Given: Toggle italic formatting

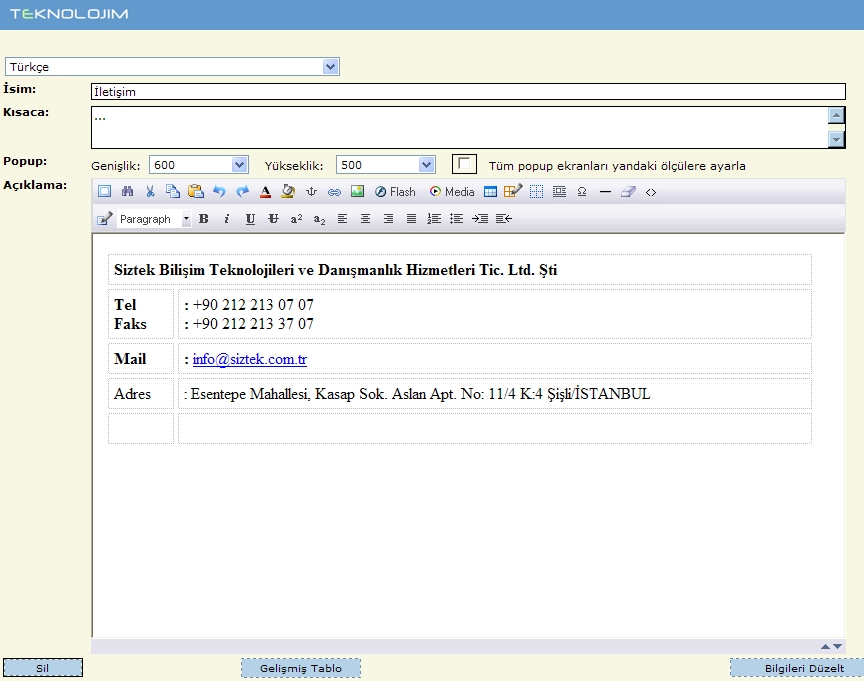Looking at the screenshot, I should coord(226,219).
